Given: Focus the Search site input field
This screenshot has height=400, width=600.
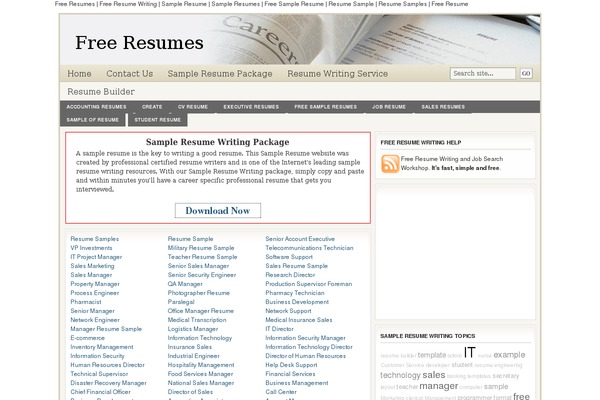Looking at the screenshot, I should click(x=483, y=73).
